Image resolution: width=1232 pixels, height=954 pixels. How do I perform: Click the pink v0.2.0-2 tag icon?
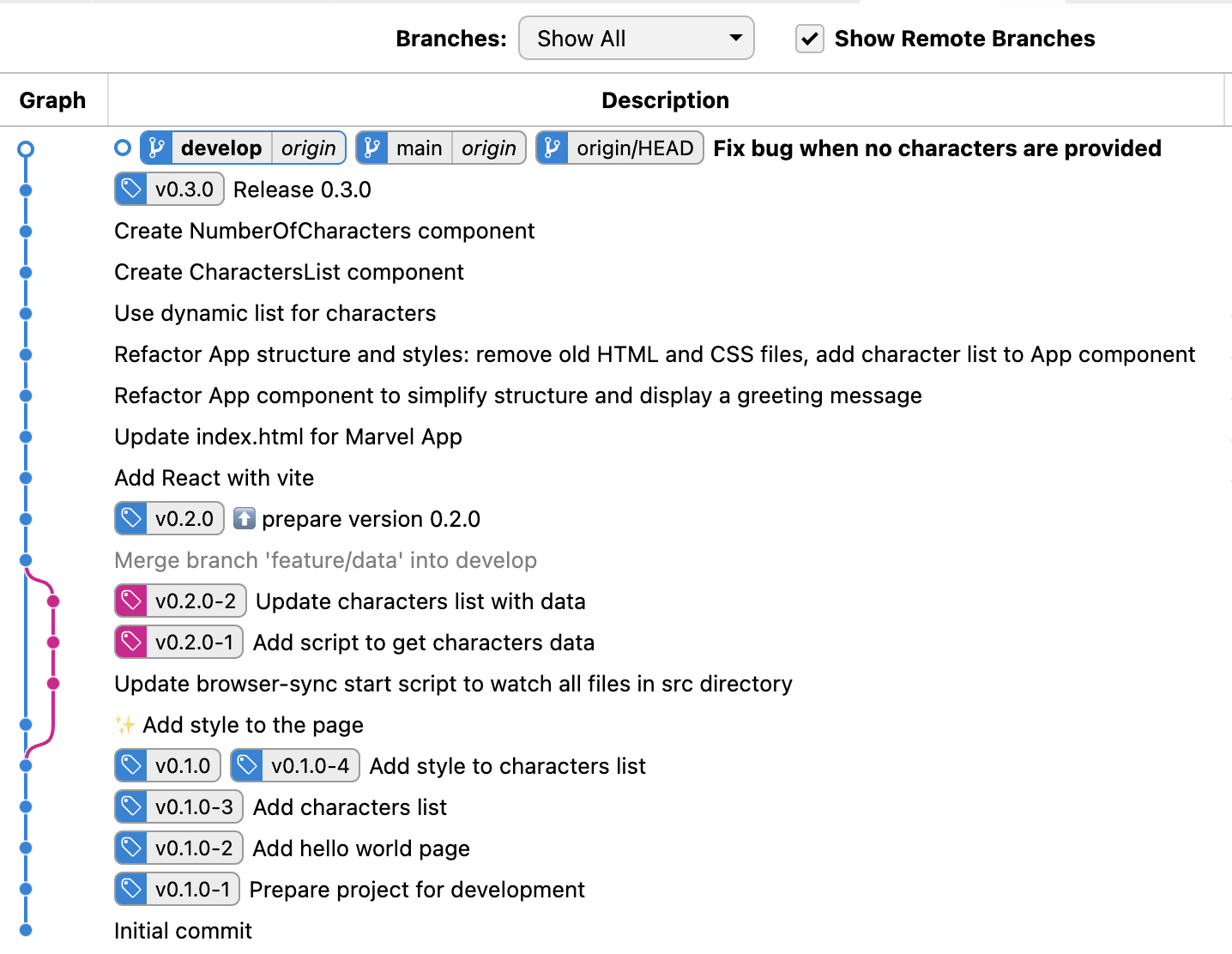(x=131, y=601)
